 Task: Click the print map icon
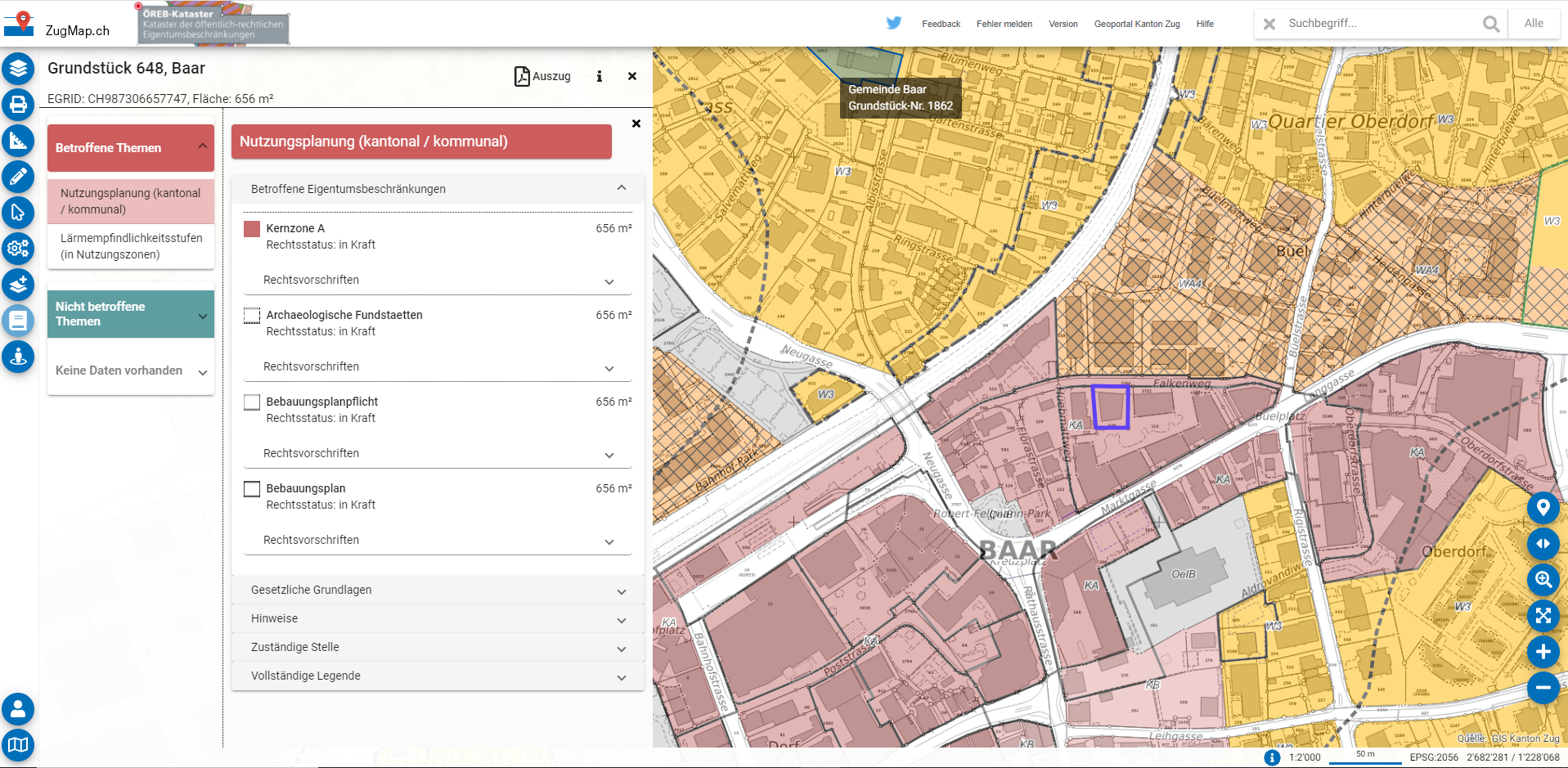pyautogui.click(x=18, y=105)
